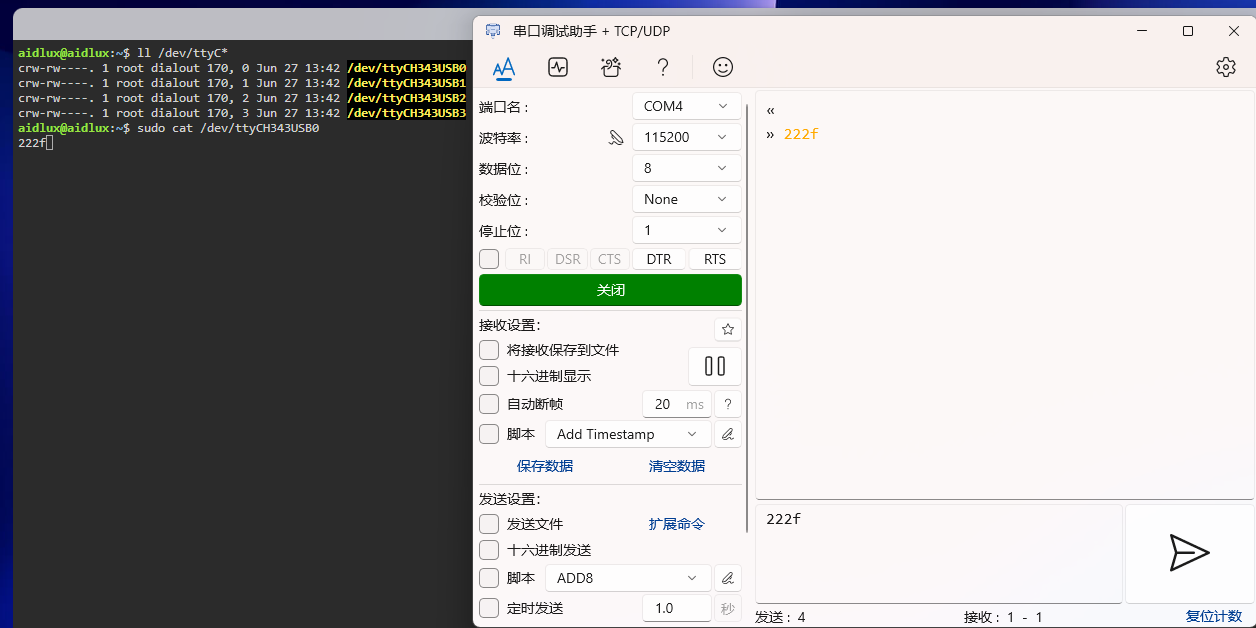Enable 十六进制显示 hex display
1256x628 pixels.
click(489, 376)
